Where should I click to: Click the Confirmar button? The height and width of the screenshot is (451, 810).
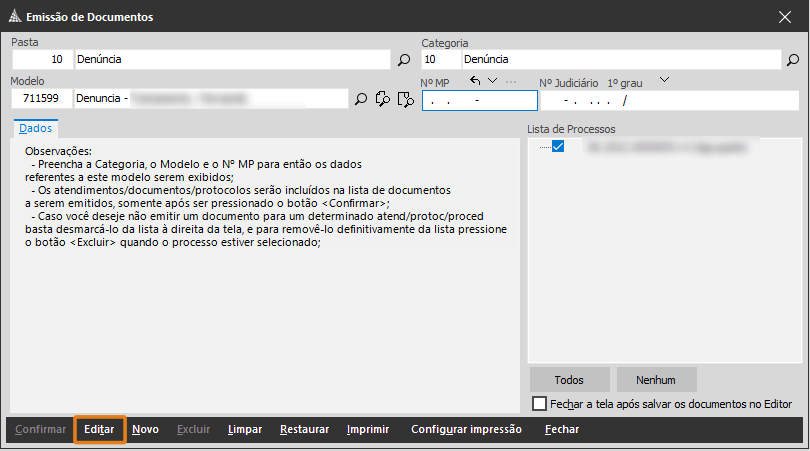(40, 429)
